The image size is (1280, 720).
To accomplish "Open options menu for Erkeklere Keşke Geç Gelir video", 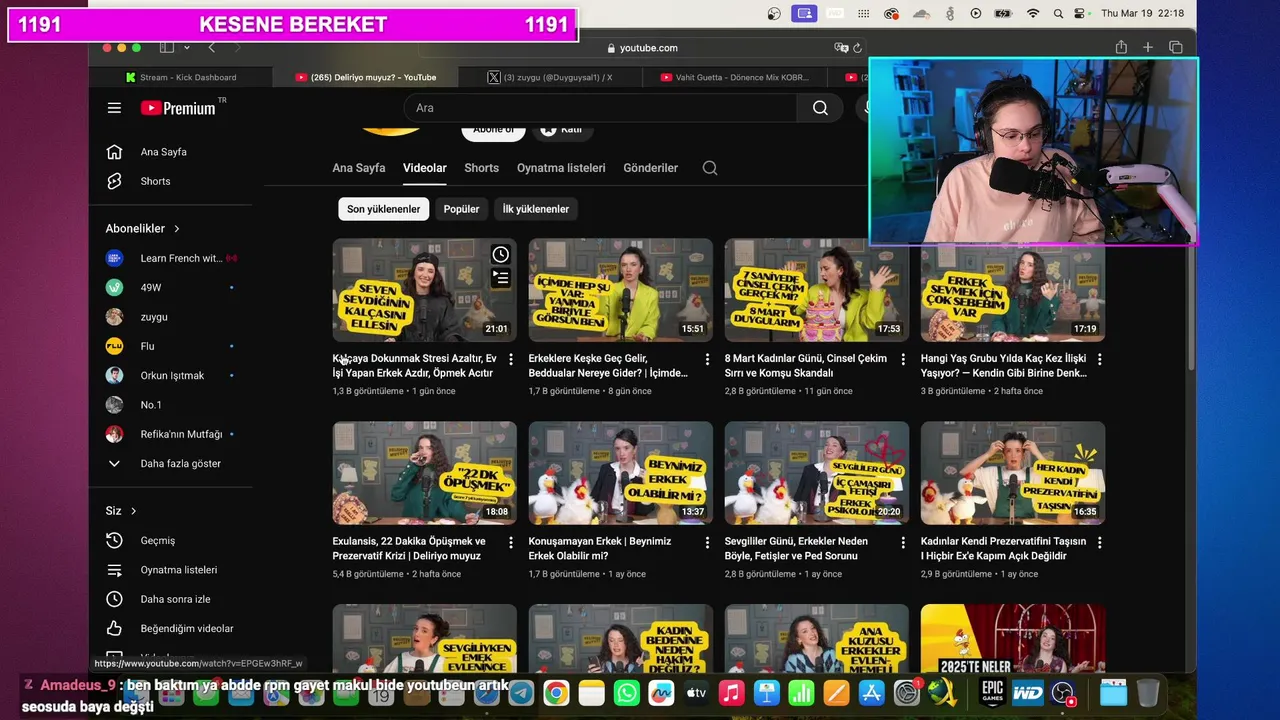I will [707, 359].
